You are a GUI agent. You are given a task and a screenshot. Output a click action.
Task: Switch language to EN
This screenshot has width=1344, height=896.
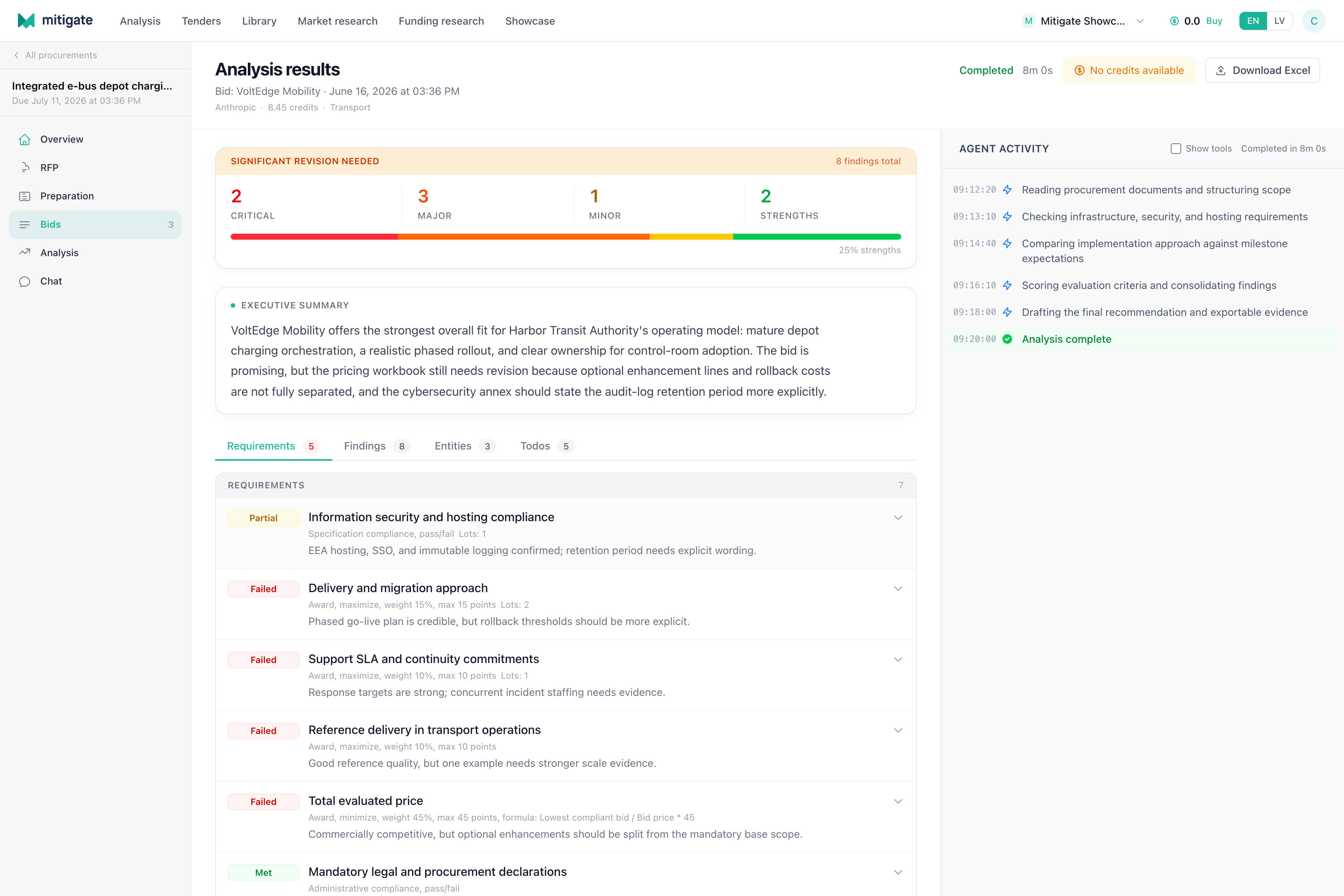[x=1253, y=21]
